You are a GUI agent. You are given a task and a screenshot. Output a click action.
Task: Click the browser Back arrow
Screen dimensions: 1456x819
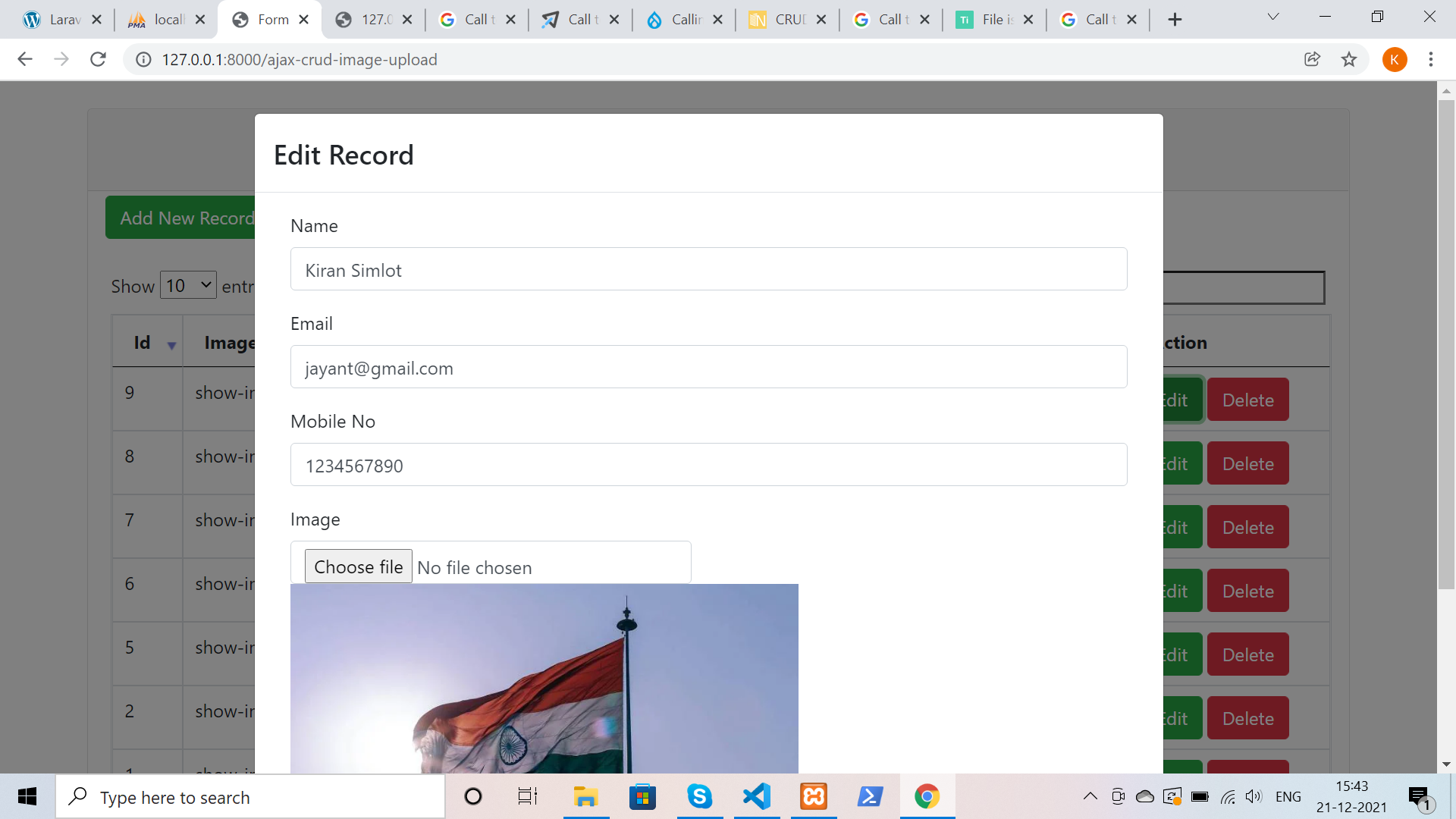25,59
